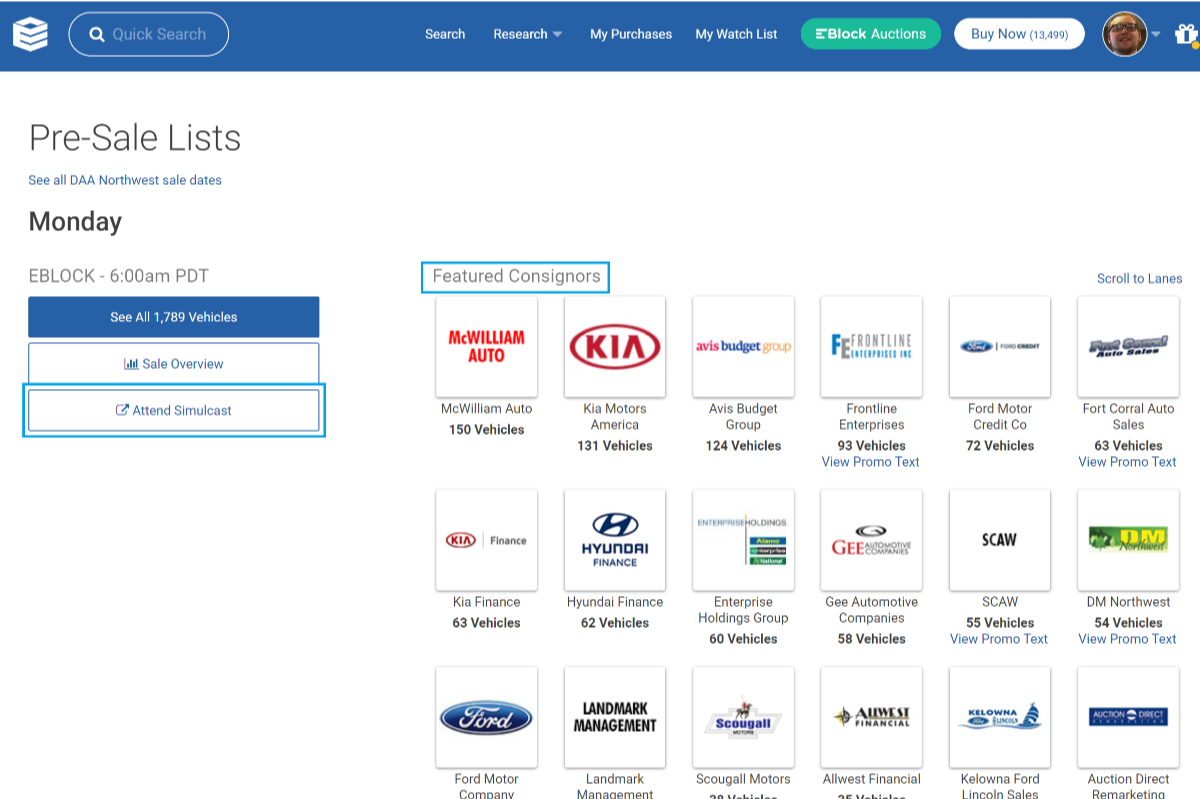Screen dimensions: 1200x799
Task: Open Enterprise Holdings Group logo
Action: (x=743, y=540)
